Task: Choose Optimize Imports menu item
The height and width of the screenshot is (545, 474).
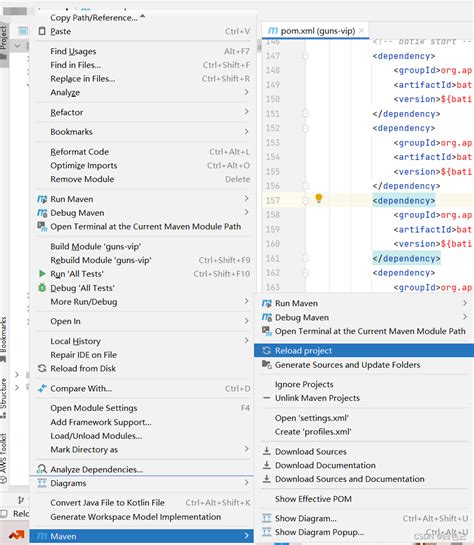Action: pyautogui.click(x=143, y=165)
